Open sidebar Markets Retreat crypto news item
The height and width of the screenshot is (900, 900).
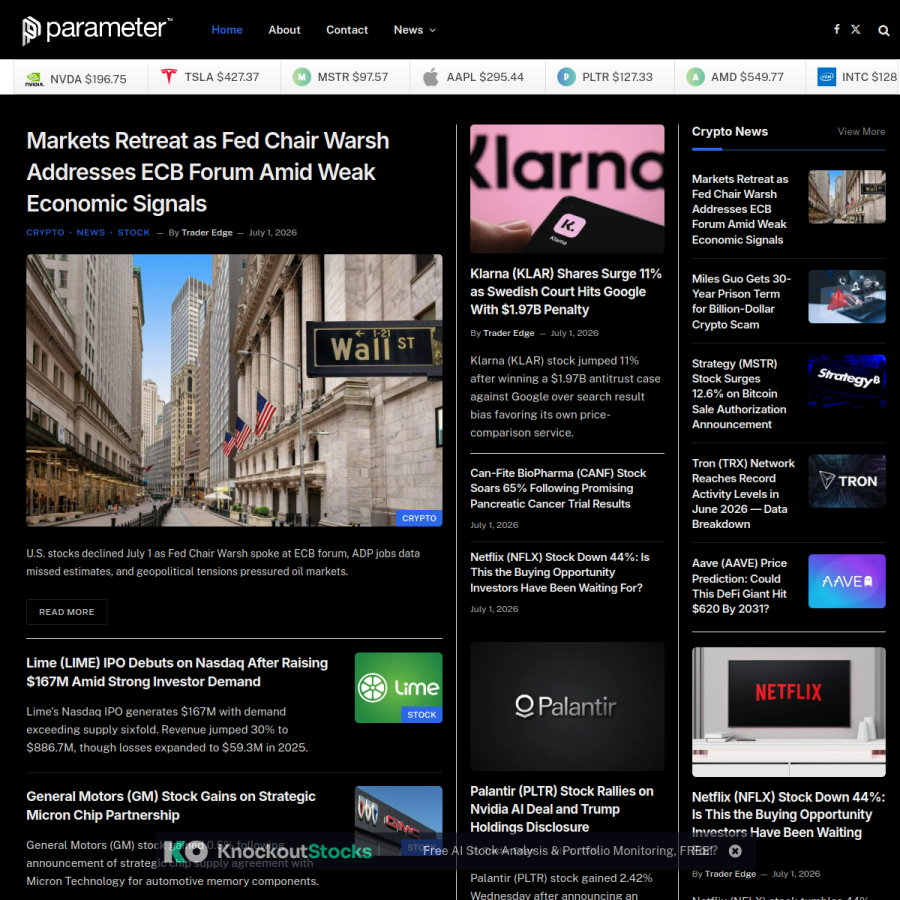click(740, 210)
